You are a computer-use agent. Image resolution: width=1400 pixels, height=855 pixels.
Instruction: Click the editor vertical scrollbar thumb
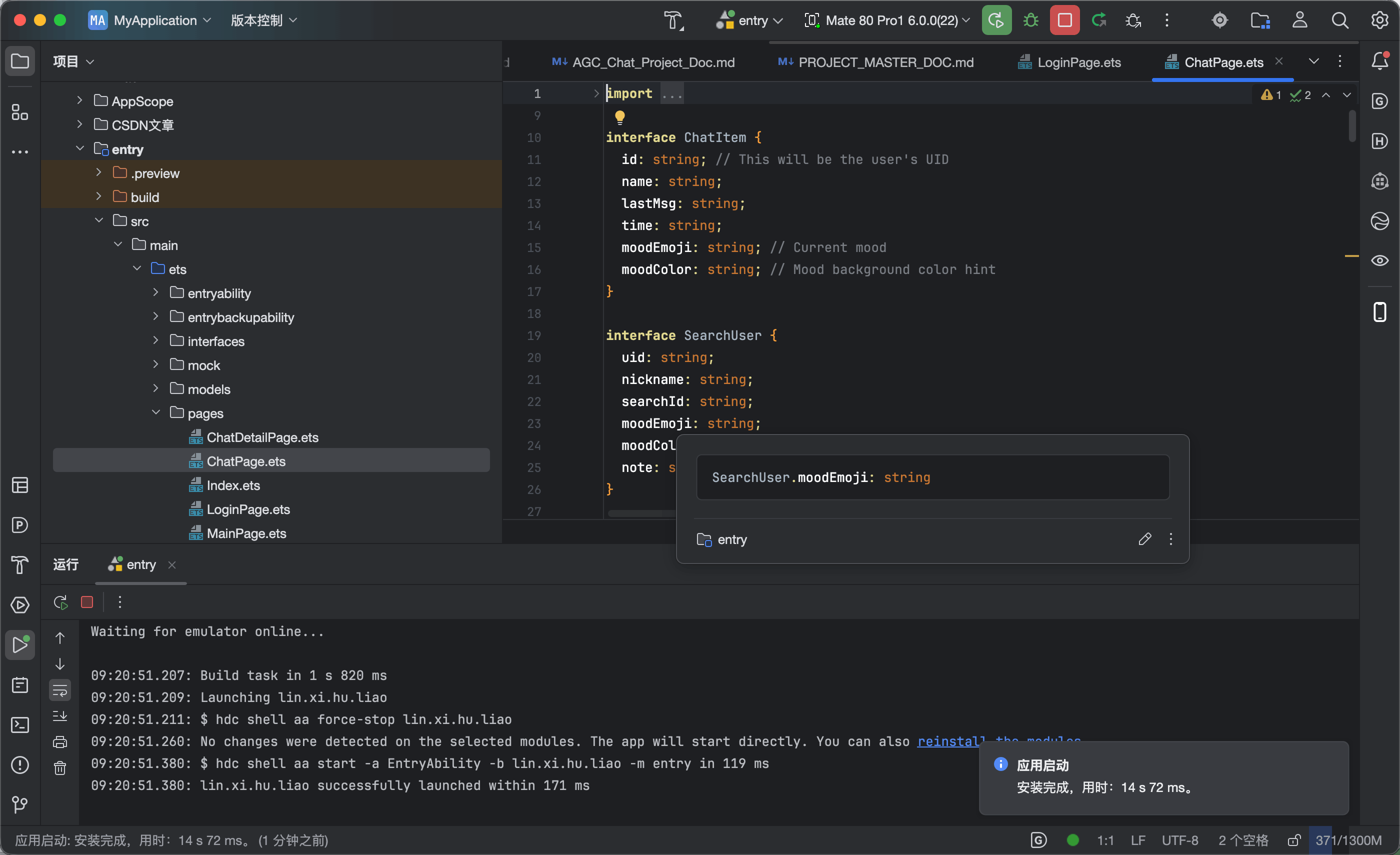pyautogui.click(x=1351, y=126)
